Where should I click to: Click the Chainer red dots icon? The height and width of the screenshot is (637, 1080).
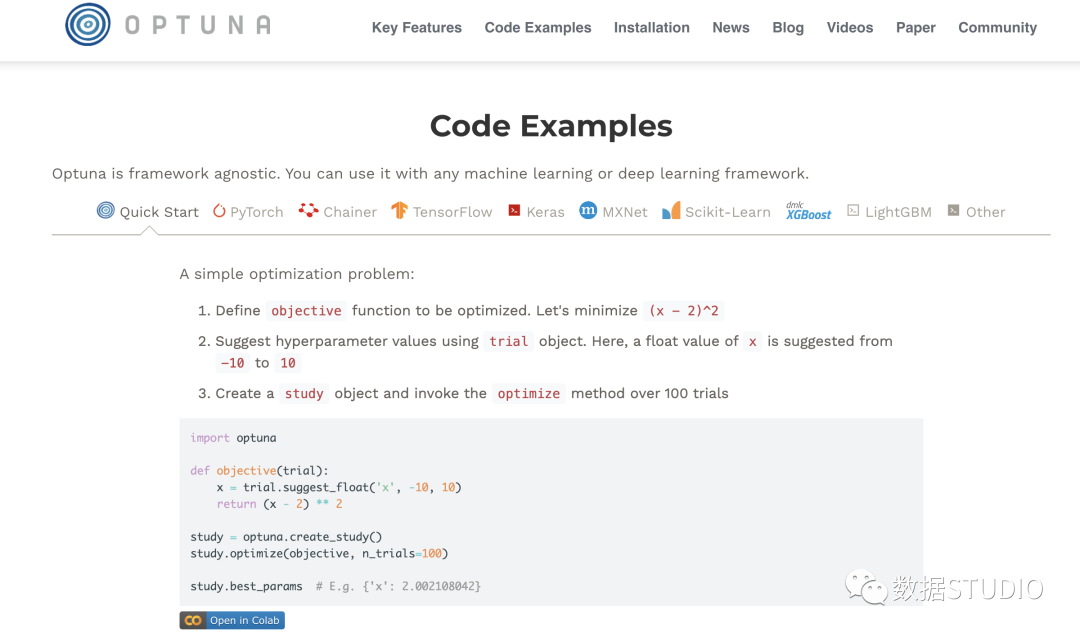coord(309,210)
